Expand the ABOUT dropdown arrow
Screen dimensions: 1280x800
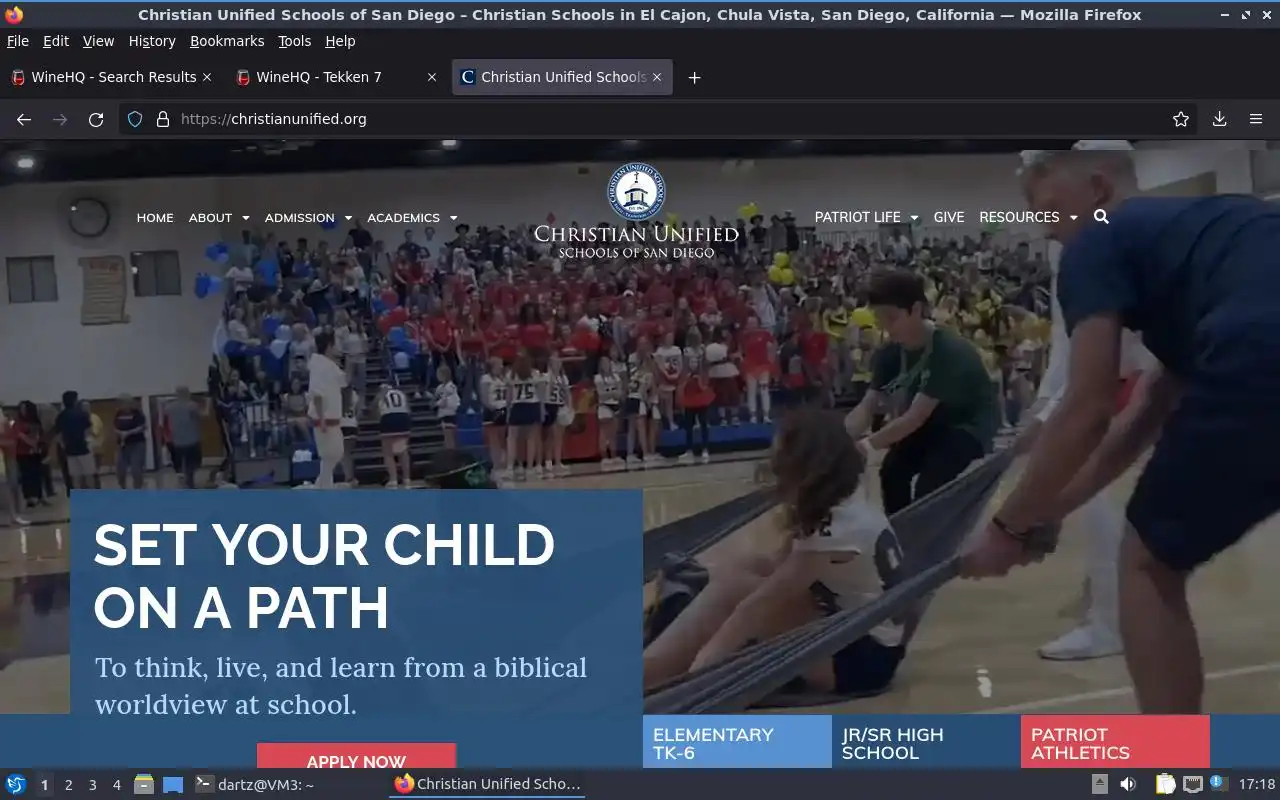coord(246,218)
